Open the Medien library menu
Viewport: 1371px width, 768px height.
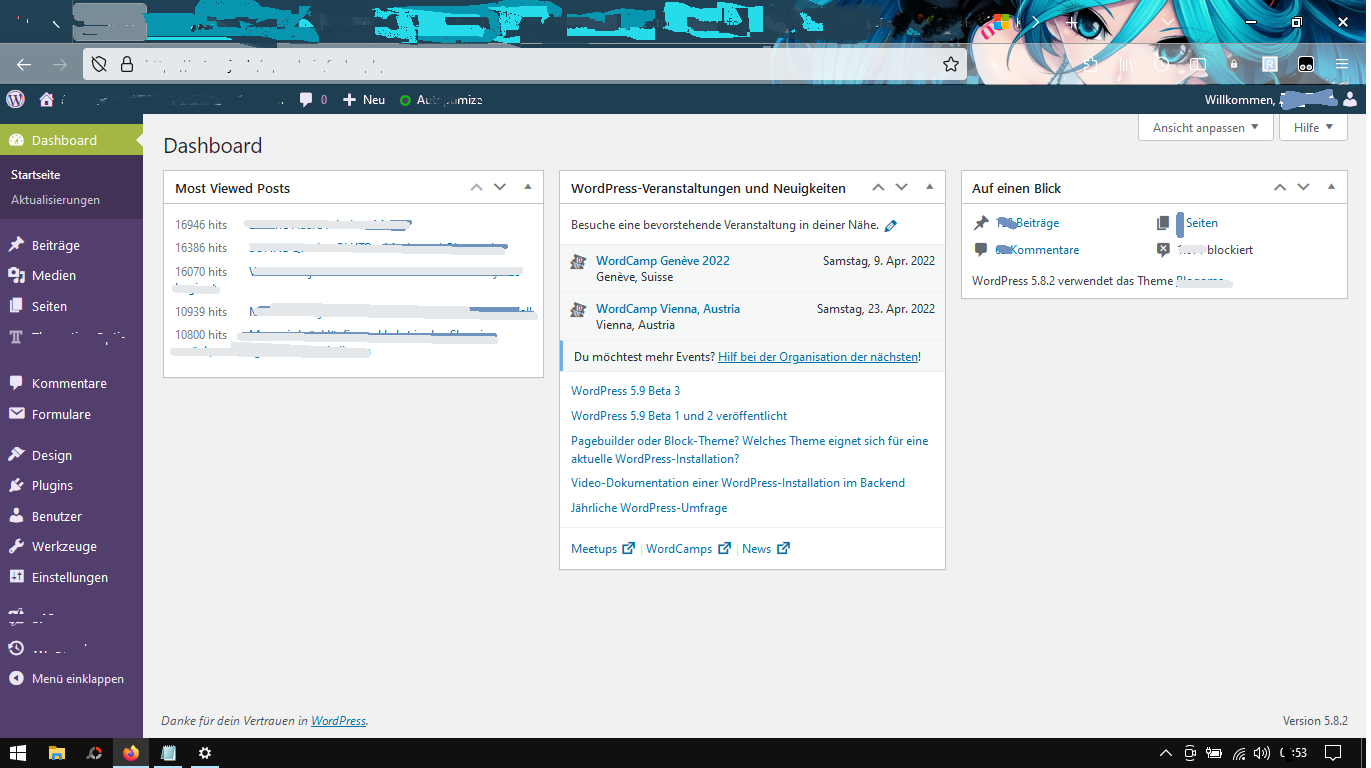71,275
